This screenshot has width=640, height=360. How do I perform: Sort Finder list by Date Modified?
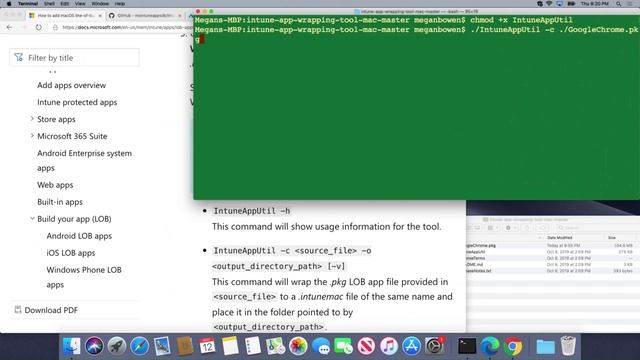coord(559,238)
